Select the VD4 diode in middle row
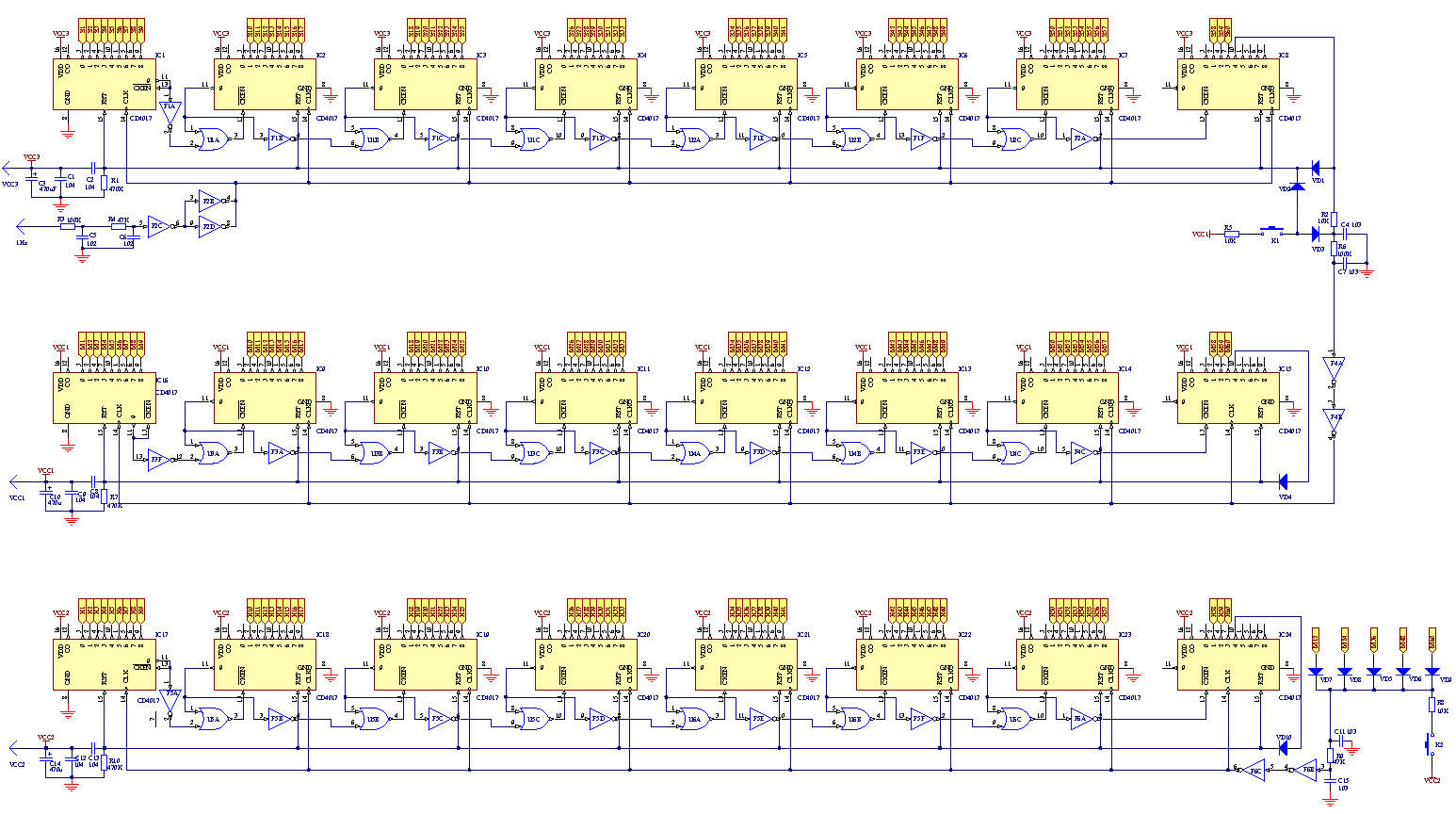The image size is (1456, 814). point(1283,482)
